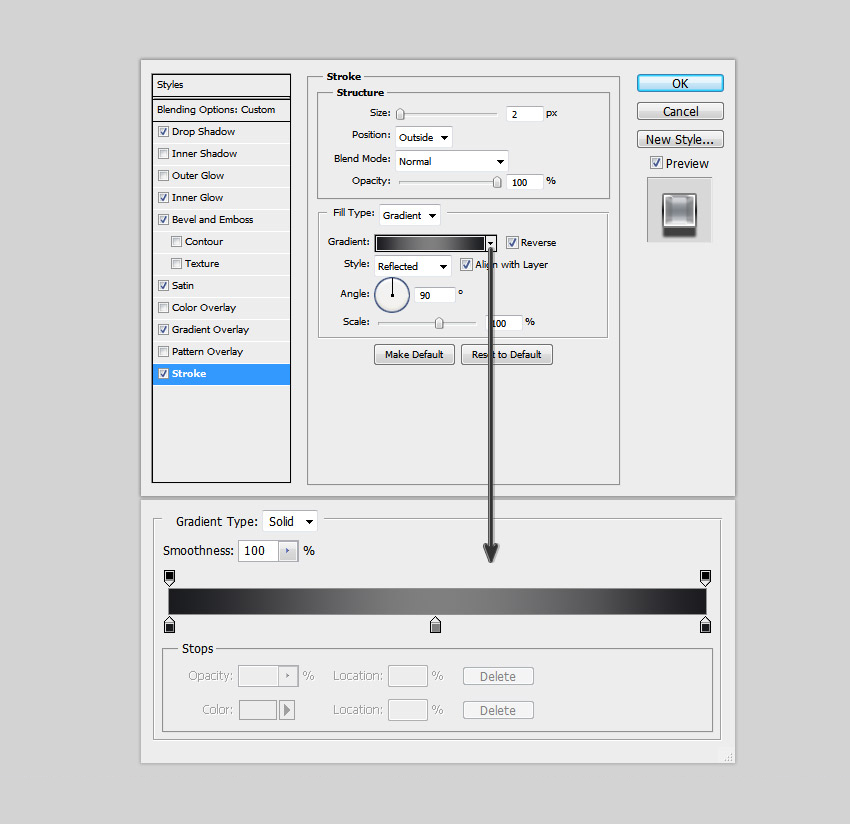Click the layer style preview thumbnail
This screenshot has height=824, width=850.
(679, 209)
